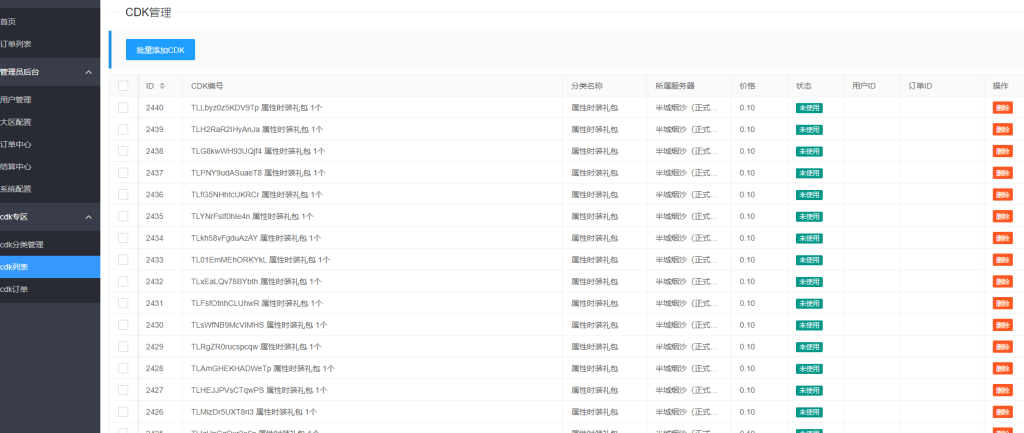Open 用户管理 in the sidebar
This screenshot has height=433, width=1024.
point(17,100)
